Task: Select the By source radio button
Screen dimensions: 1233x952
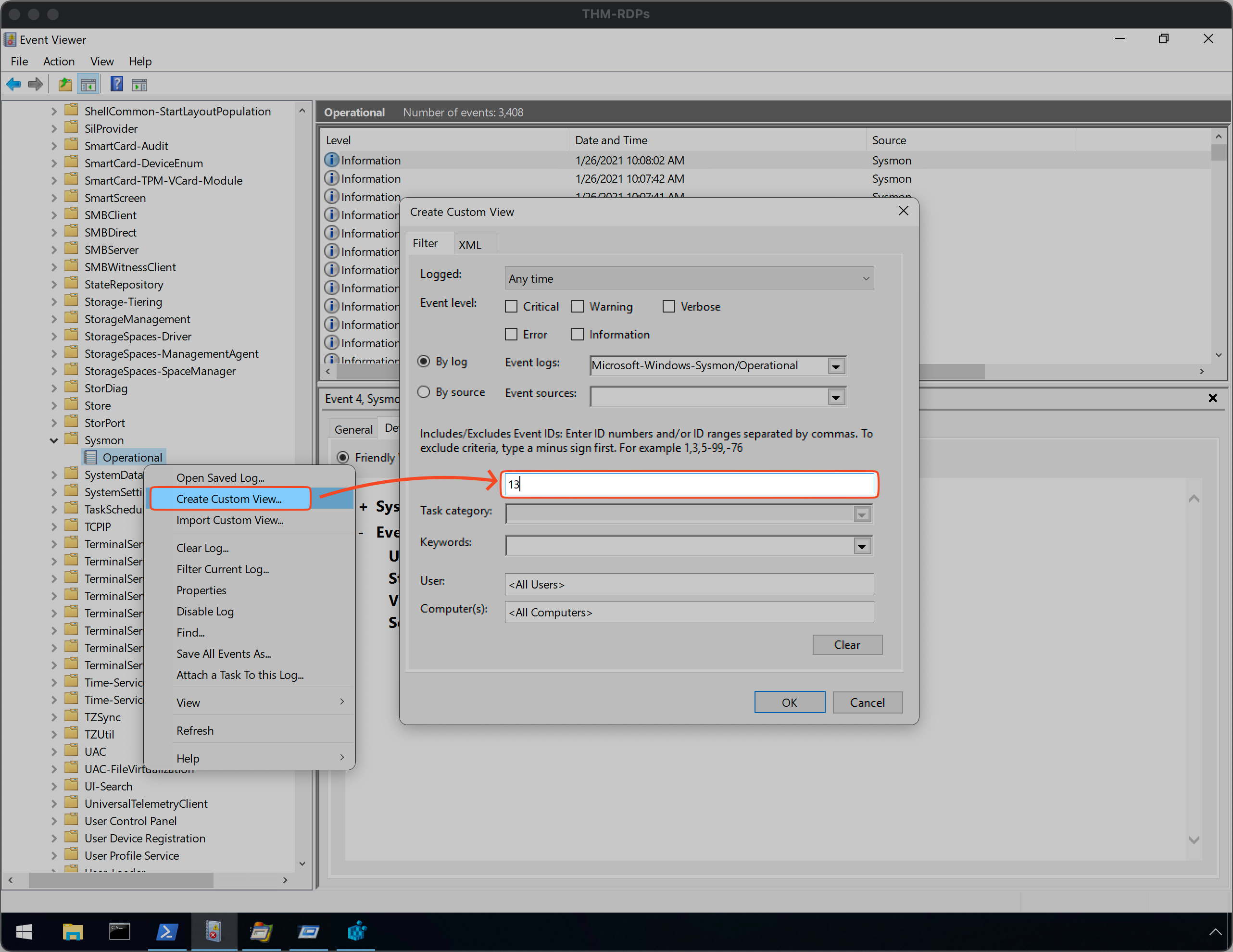Action: click(x=423, y=392)
